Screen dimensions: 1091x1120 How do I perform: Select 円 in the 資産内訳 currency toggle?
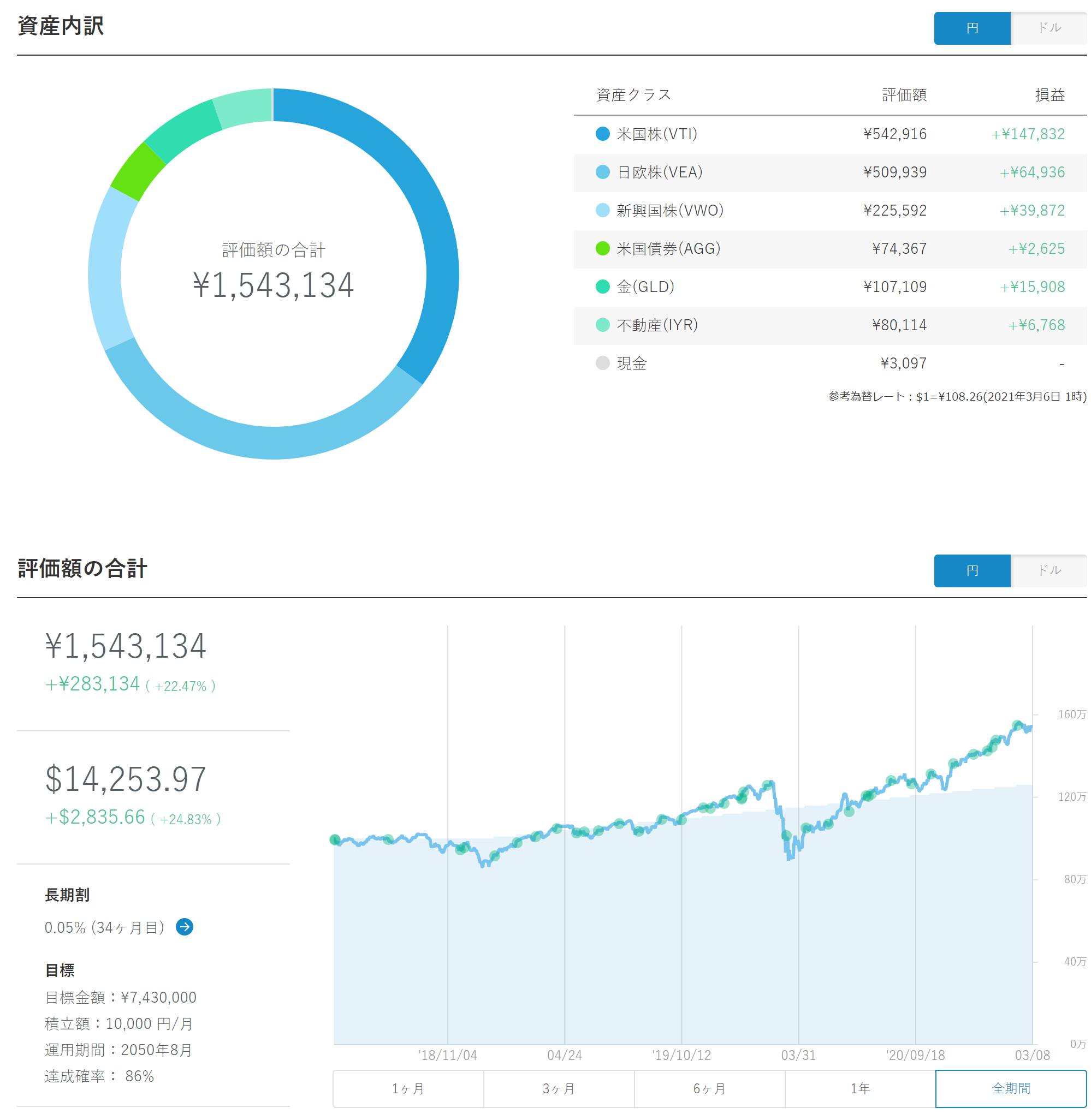click(x=972, y=28)
